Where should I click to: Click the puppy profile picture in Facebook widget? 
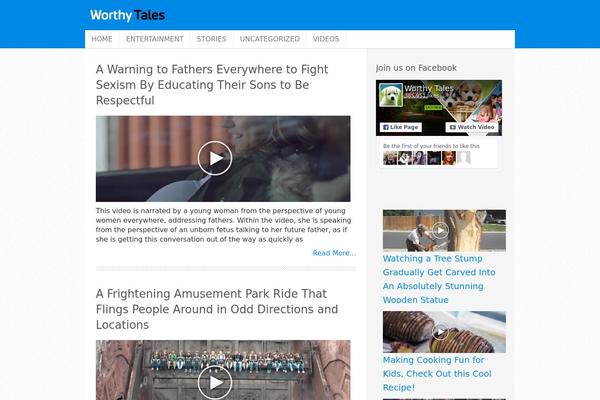point(391,95)
